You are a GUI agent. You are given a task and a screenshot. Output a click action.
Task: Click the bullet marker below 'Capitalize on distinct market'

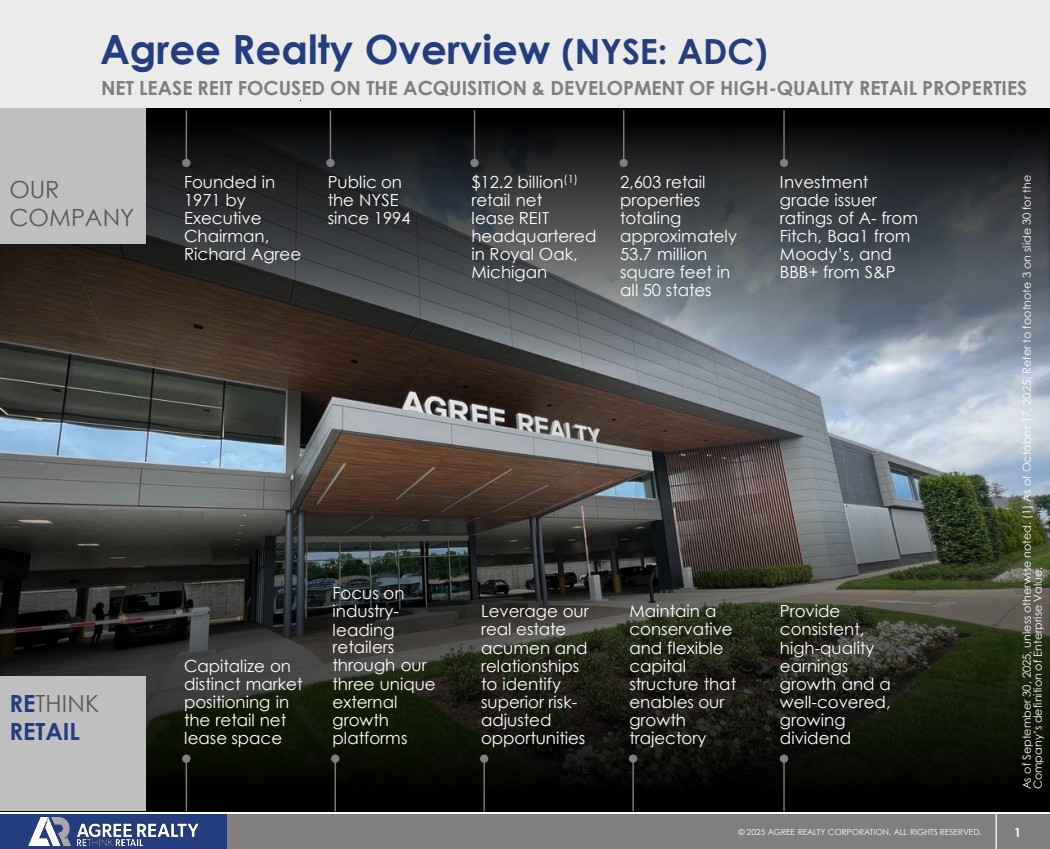point(186,759)
